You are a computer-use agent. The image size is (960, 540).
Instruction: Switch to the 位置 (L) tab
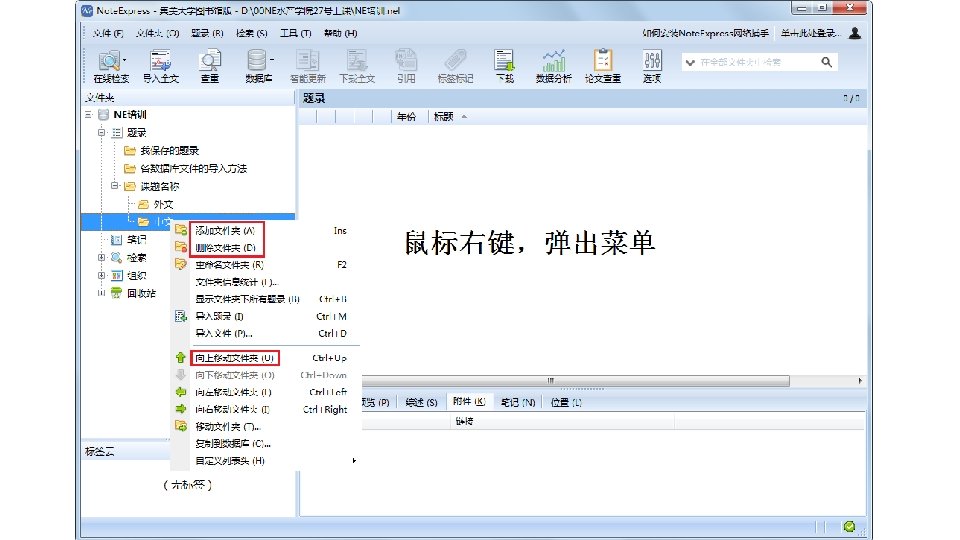(566, 402)
